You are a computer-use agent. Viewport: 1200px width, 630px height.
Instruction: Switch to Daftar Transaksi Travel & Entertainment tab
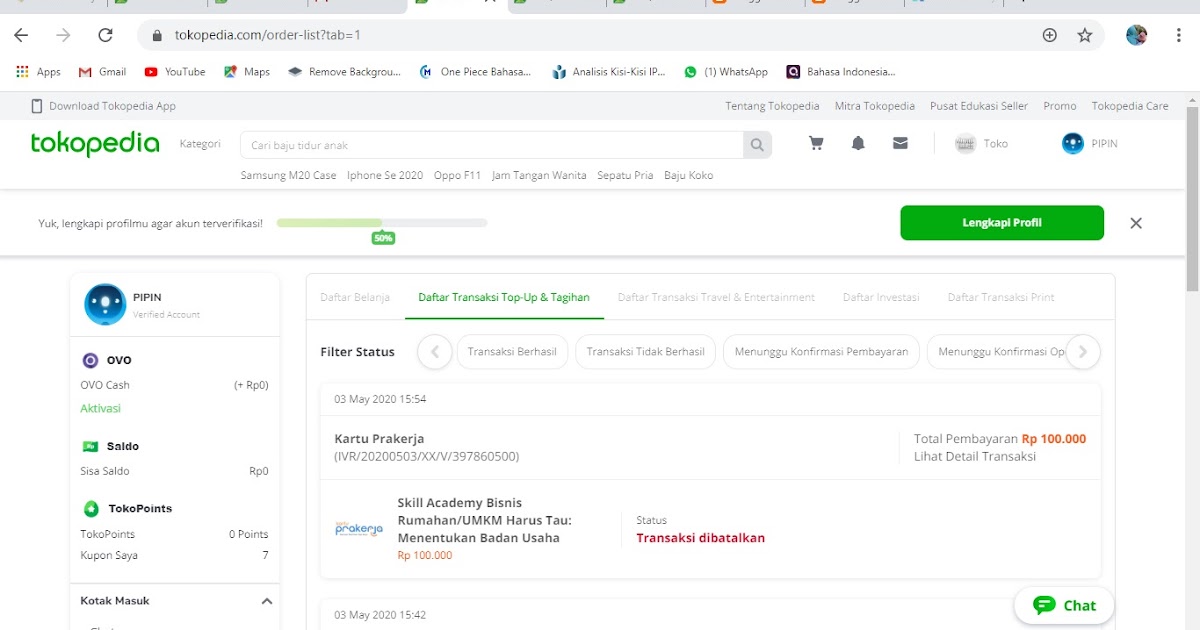click(x=716, y=297)
